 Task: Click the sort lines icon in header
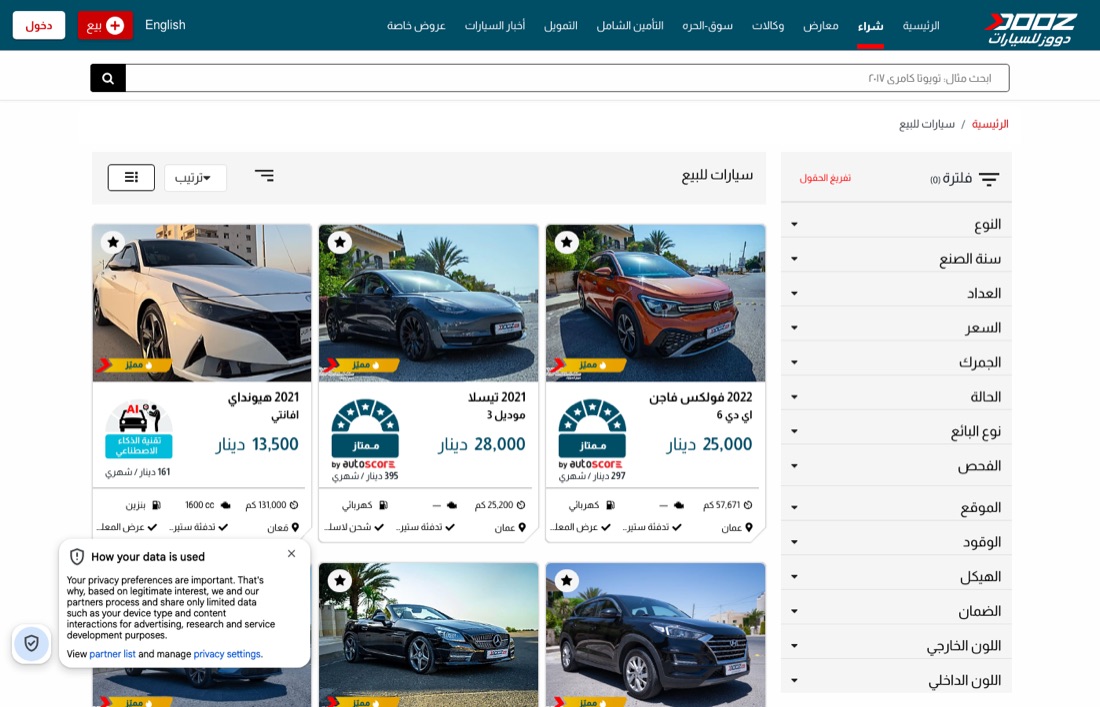pos(264,175)
